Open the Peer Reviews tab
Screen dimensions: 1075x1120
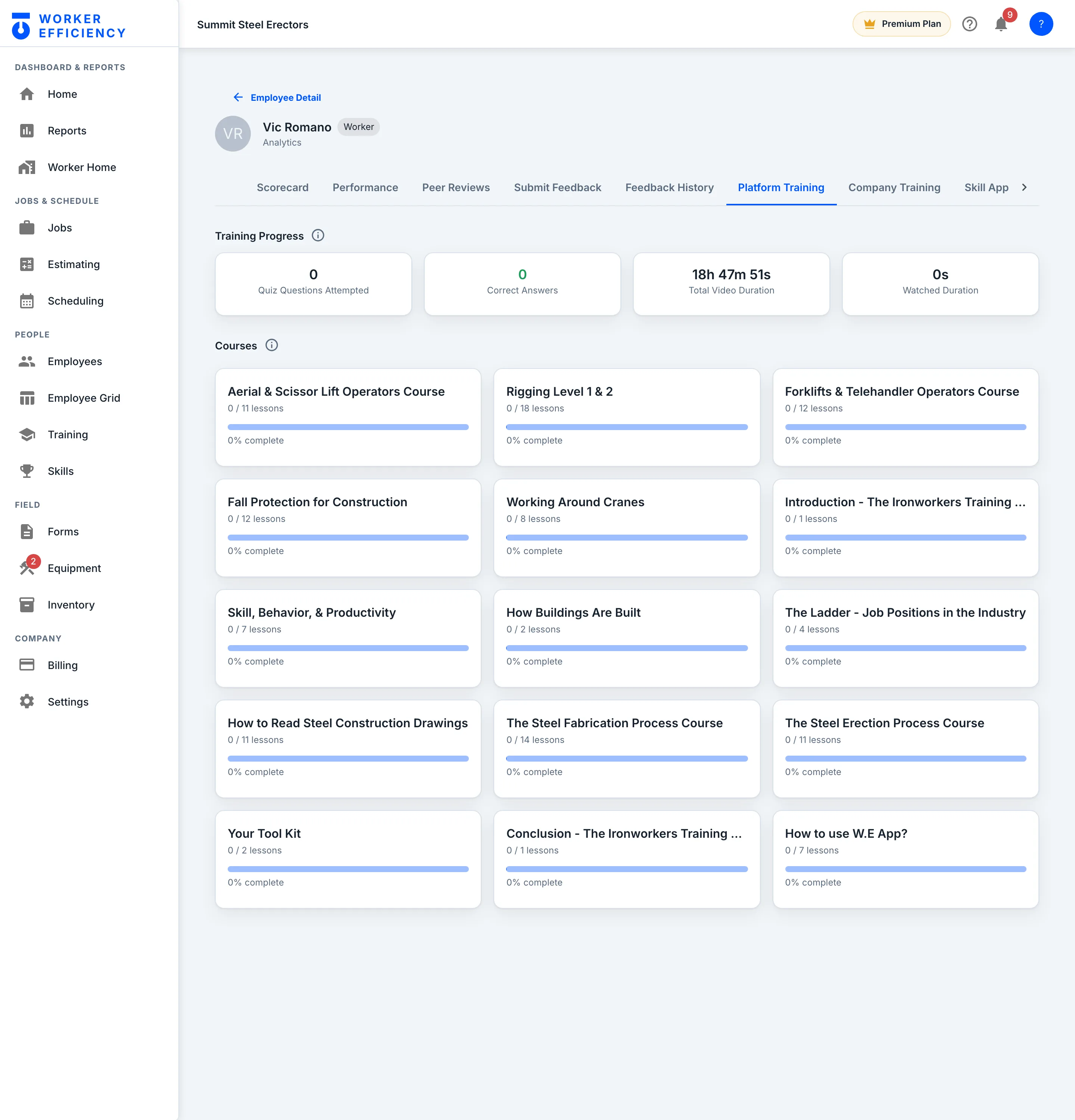[x=457, y=187]
